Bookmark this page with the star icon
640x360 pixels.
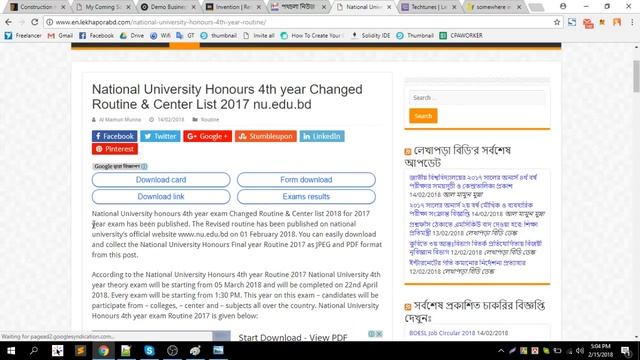click(x=557, y=22)
